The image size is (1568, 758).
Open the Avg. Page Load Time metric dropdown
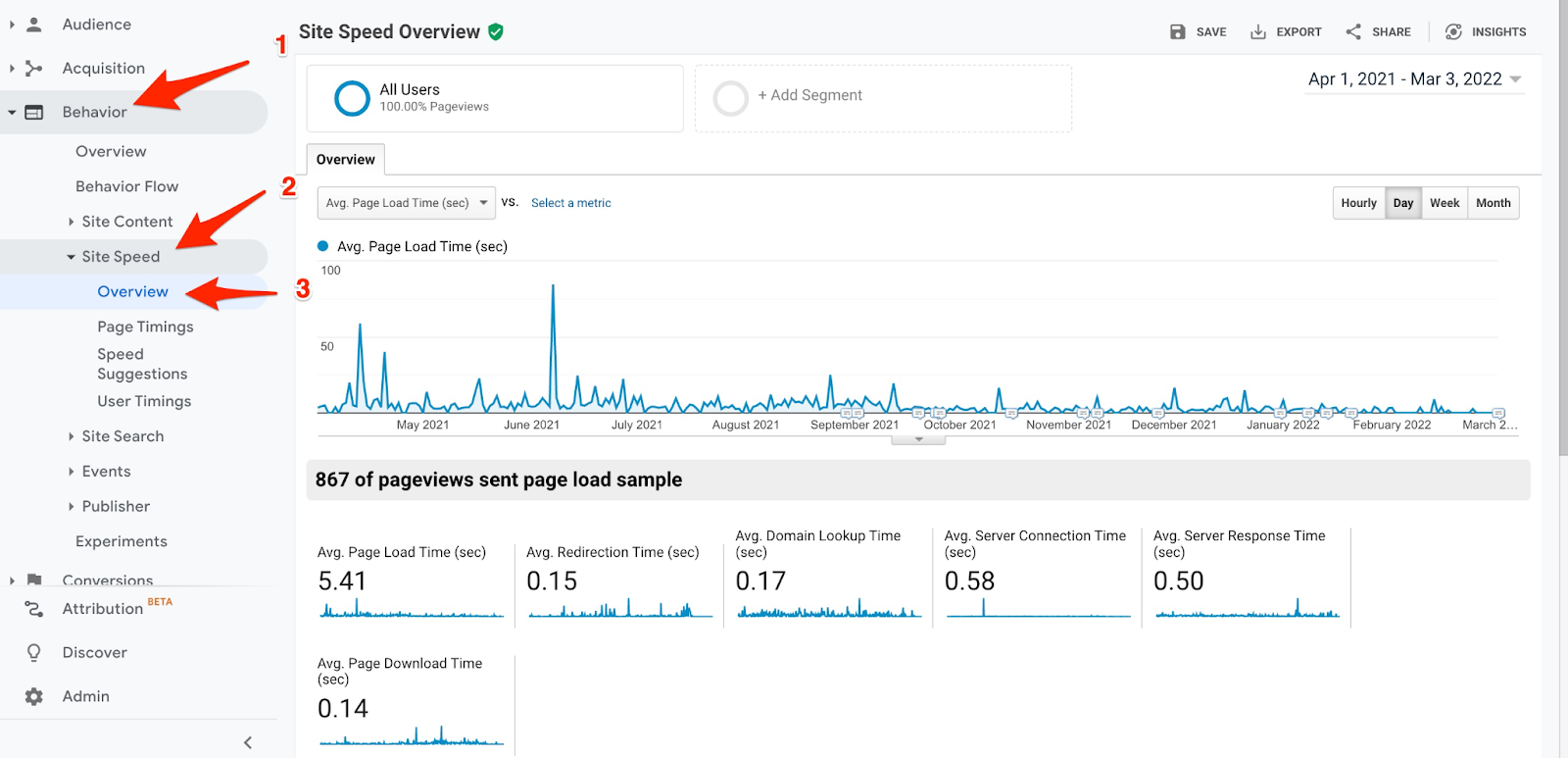pyautogui.click(x=406, y=203)
